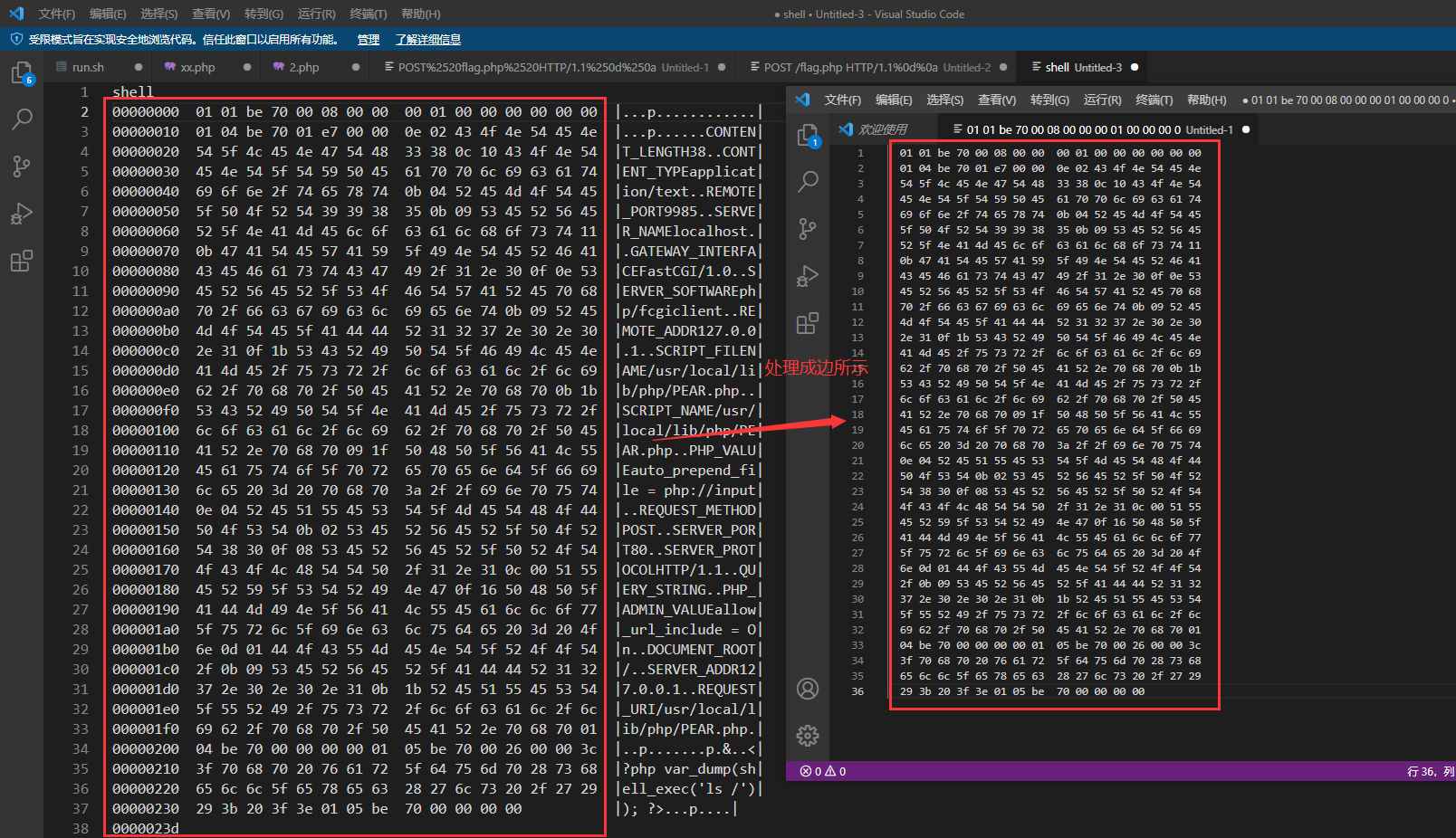This screenshot has width=1456, height=838.
Task: Open Extensions view in main window
Action: click(22, 262)
